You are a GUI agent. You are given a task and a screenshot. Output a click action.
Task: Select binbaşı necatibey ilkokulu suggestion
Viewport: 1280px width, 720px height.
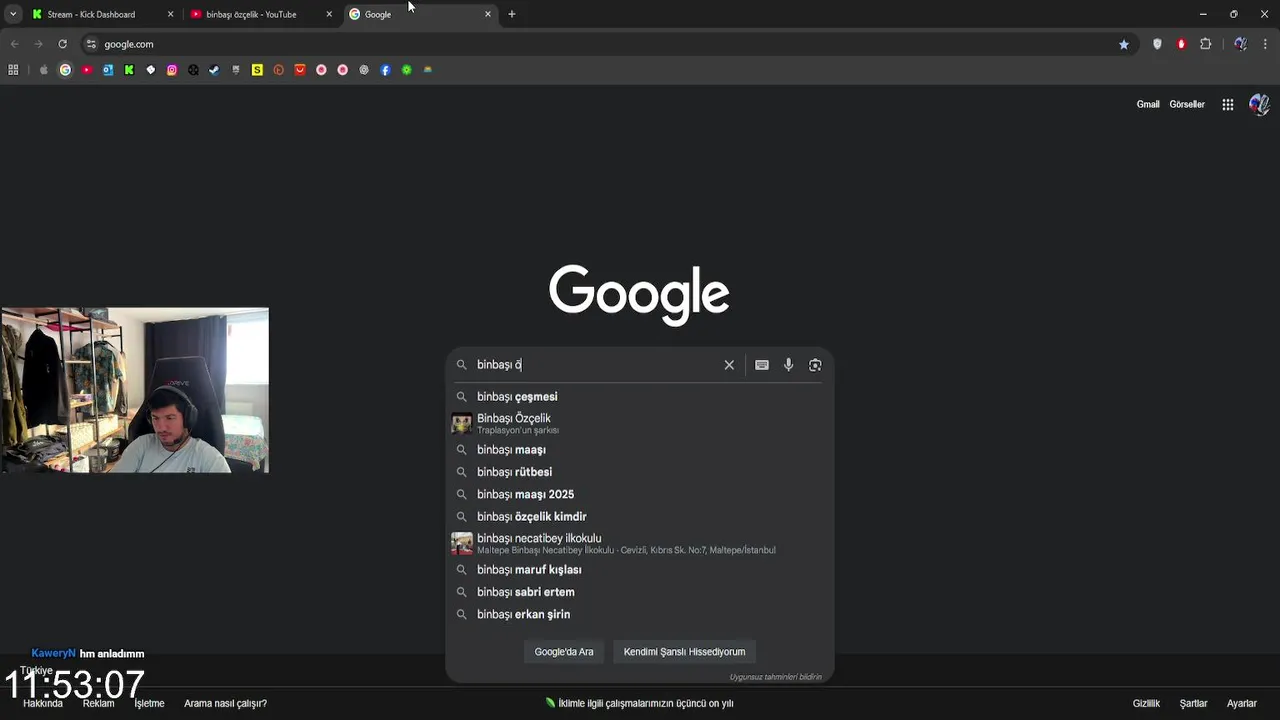click(x=639, y=544)
